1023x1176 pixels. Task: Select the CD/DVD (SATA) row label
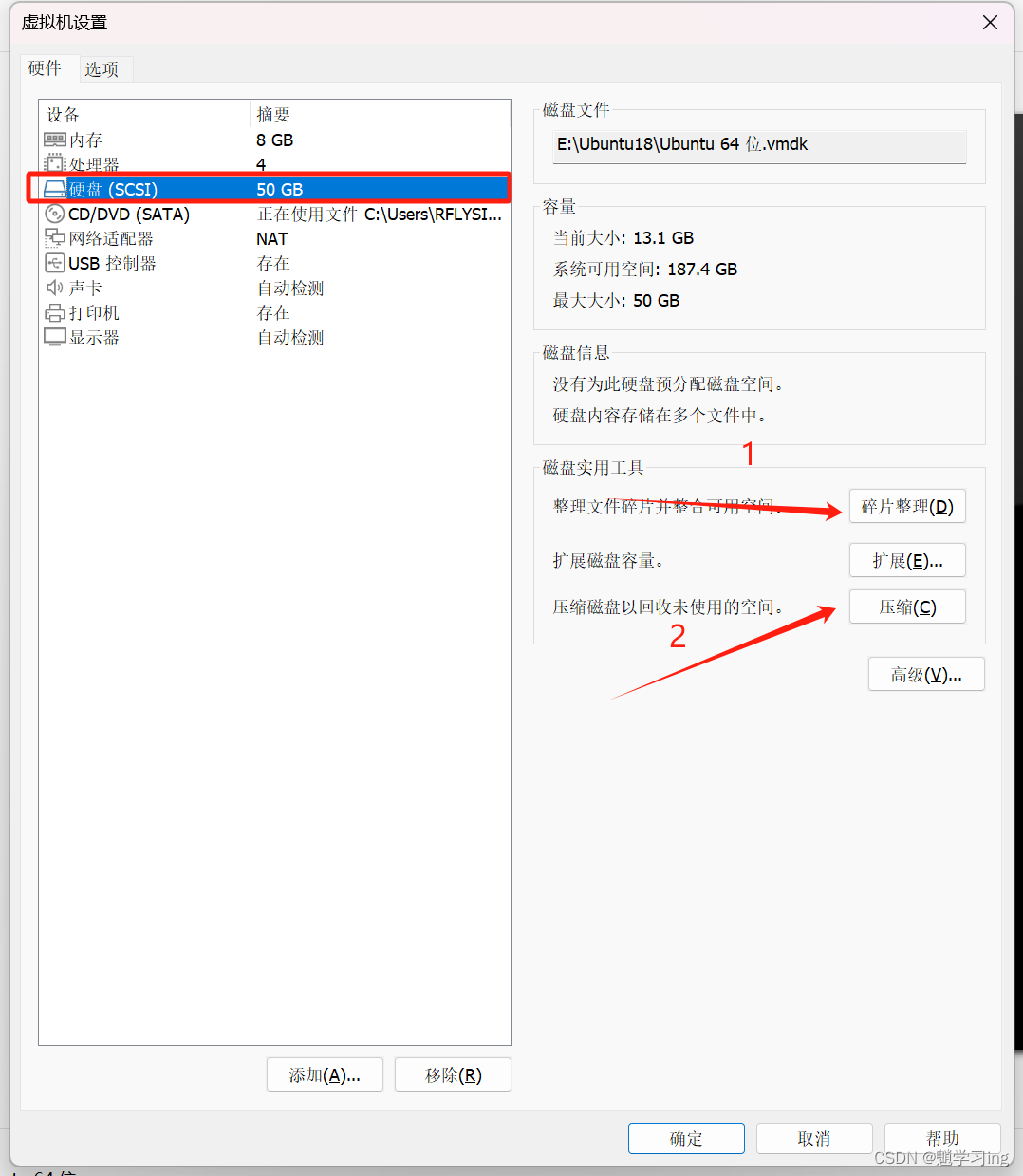point(129,214)
